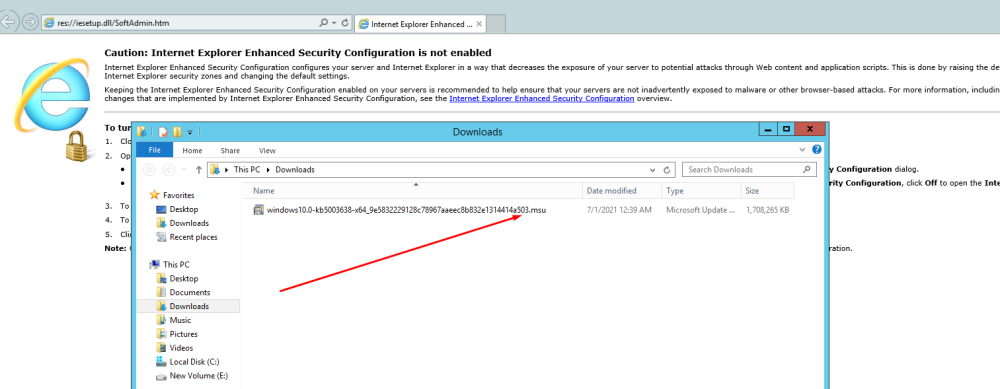Click the .msu file icon
This screenshot has width=1000, height=389.
(258, 209)
